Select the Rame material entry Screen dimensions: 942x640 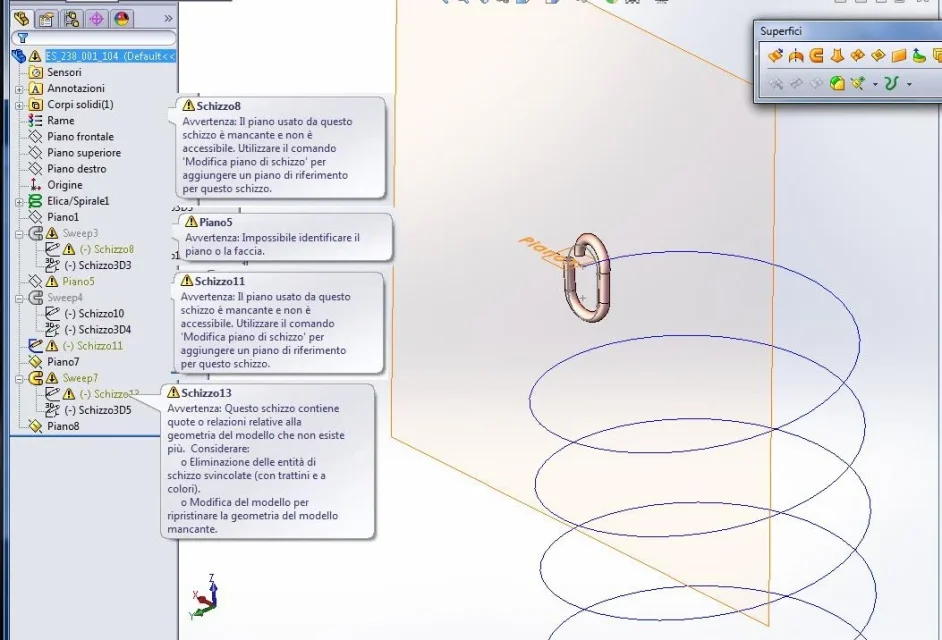[x=61, y=120]
